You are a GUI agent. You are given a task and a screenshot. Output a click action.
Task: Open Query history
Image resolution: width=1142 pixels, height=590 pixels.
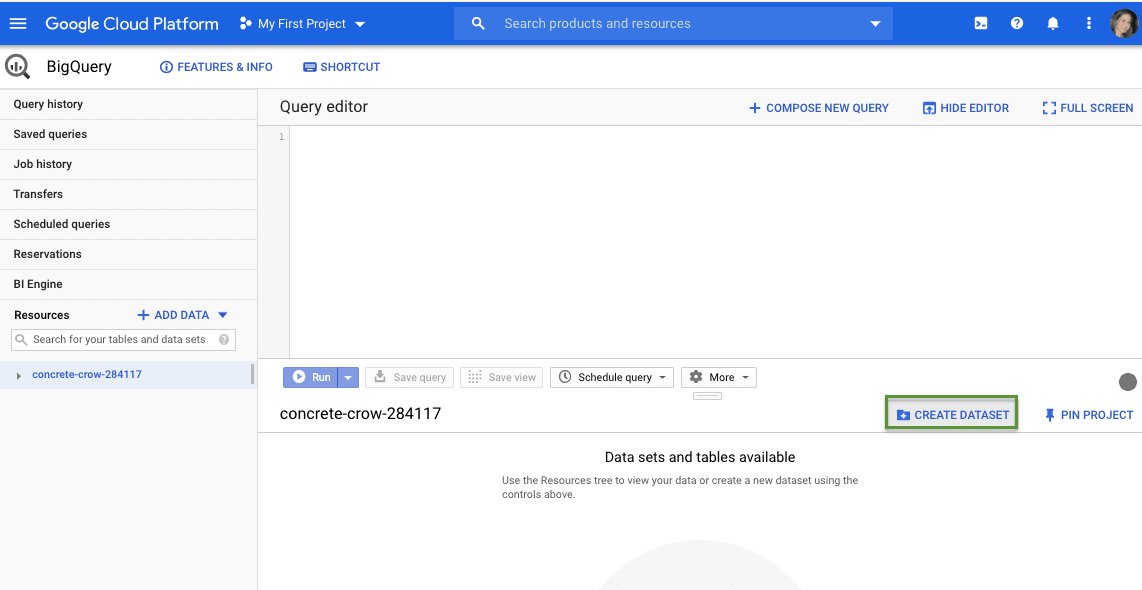point(128,104)
